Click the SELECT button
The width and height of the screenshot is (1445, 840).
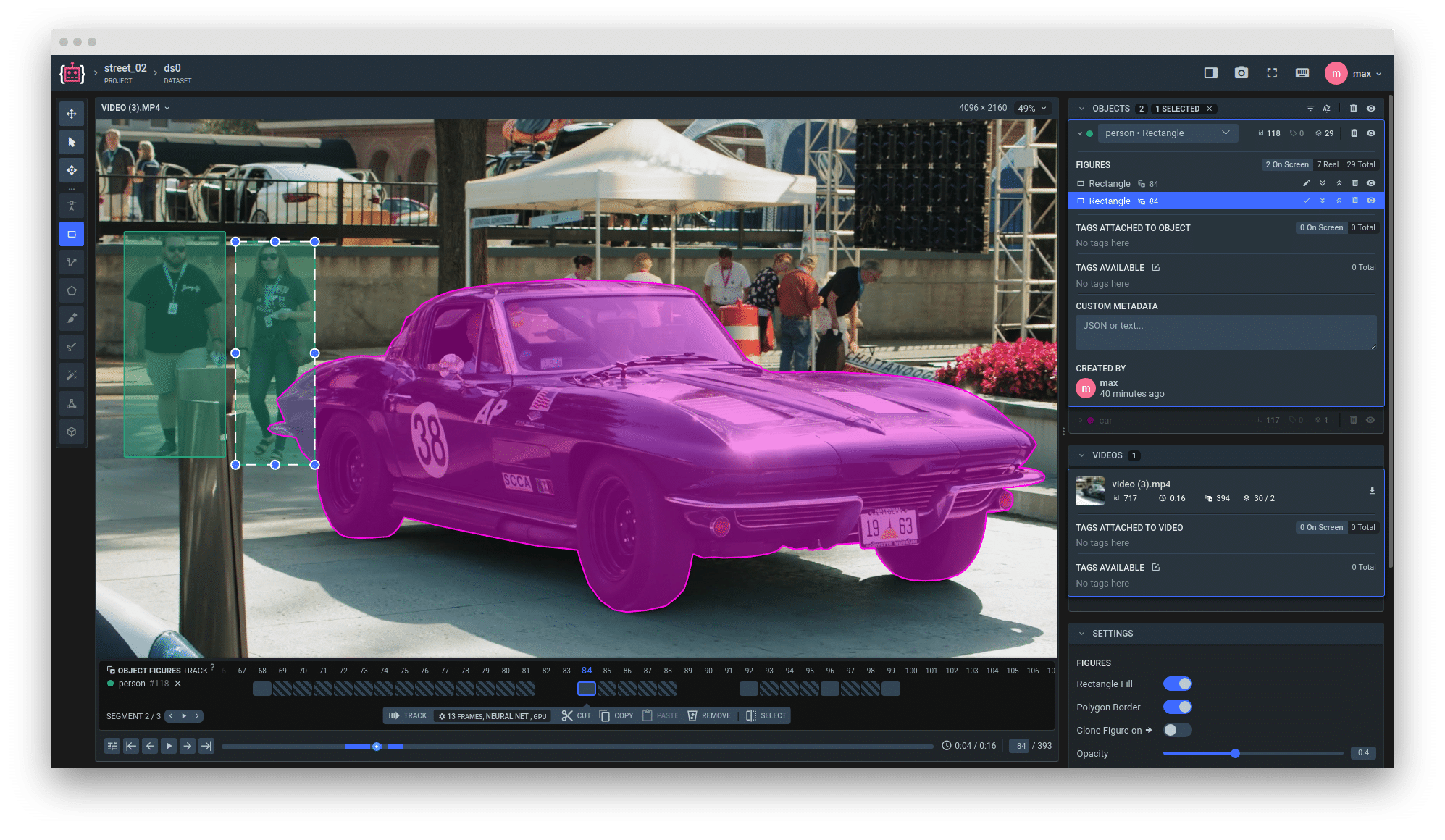766,715
